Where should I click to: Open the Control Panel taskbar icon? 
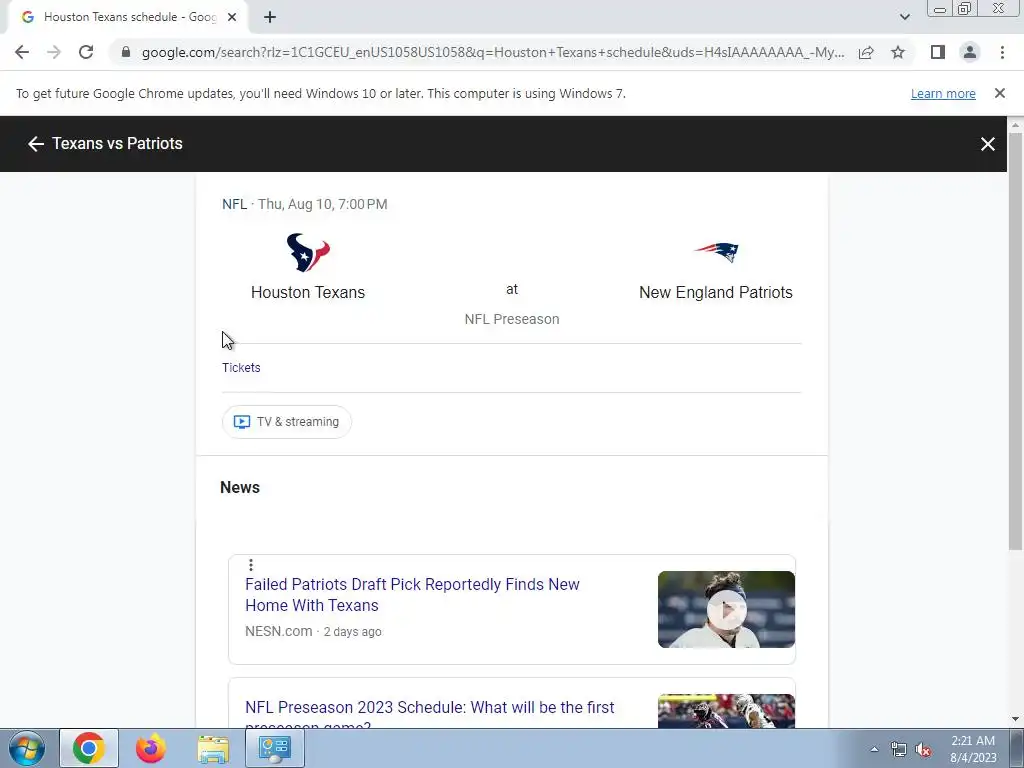(274, 748)
